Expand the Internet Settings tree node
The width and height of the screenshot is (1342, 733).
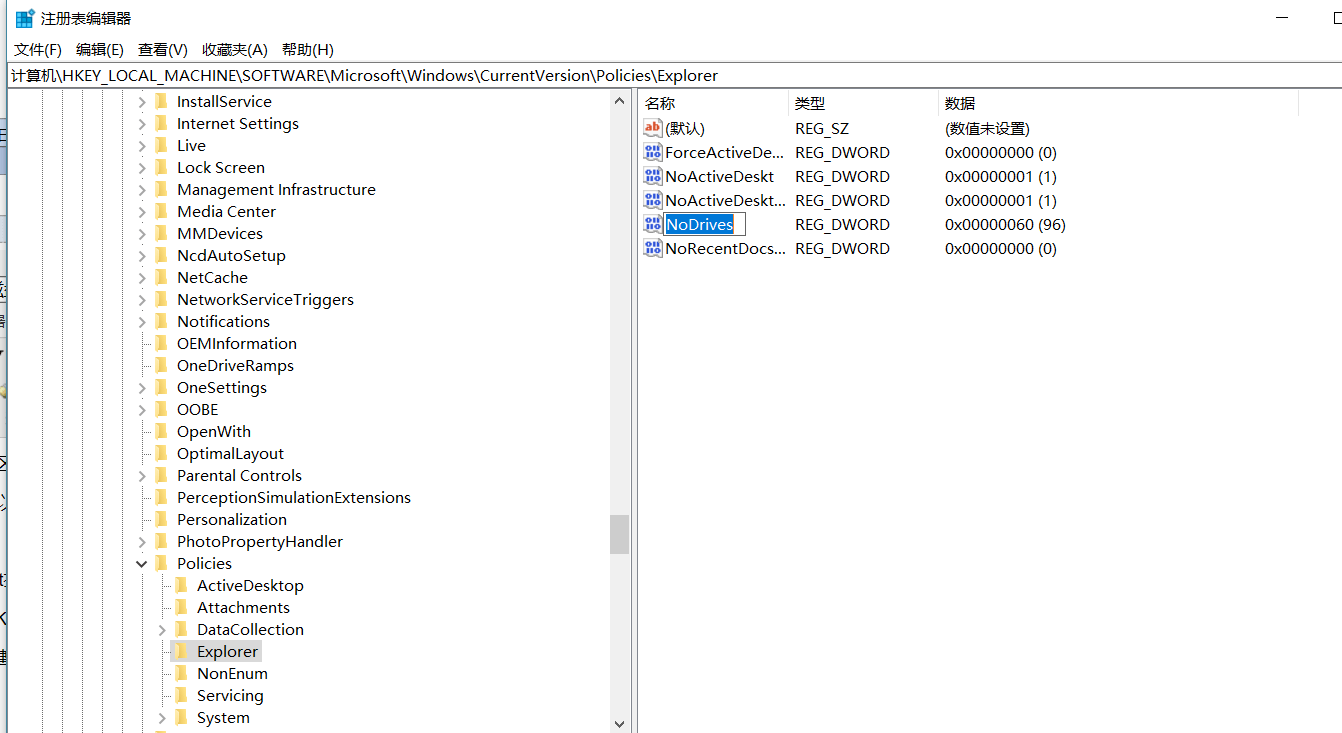coord(142,124)
